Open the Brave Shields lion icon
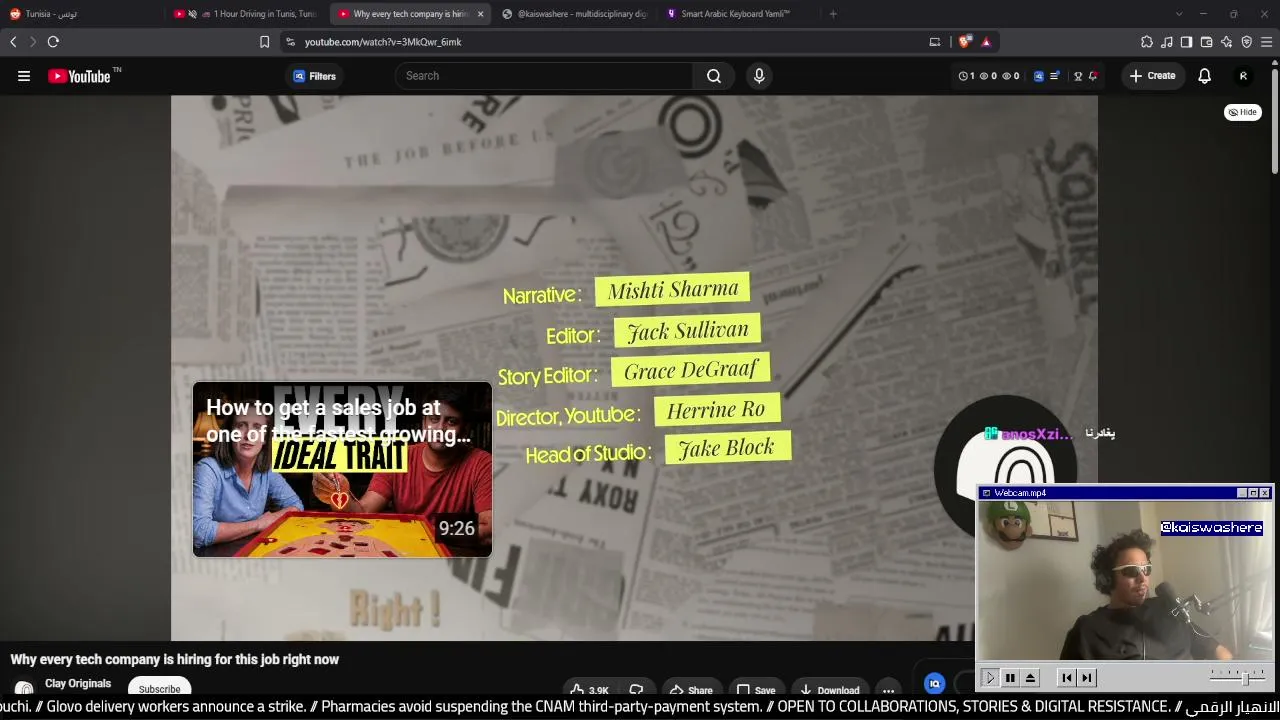This screenshot has height=720, width=1280. pos(964,42)
